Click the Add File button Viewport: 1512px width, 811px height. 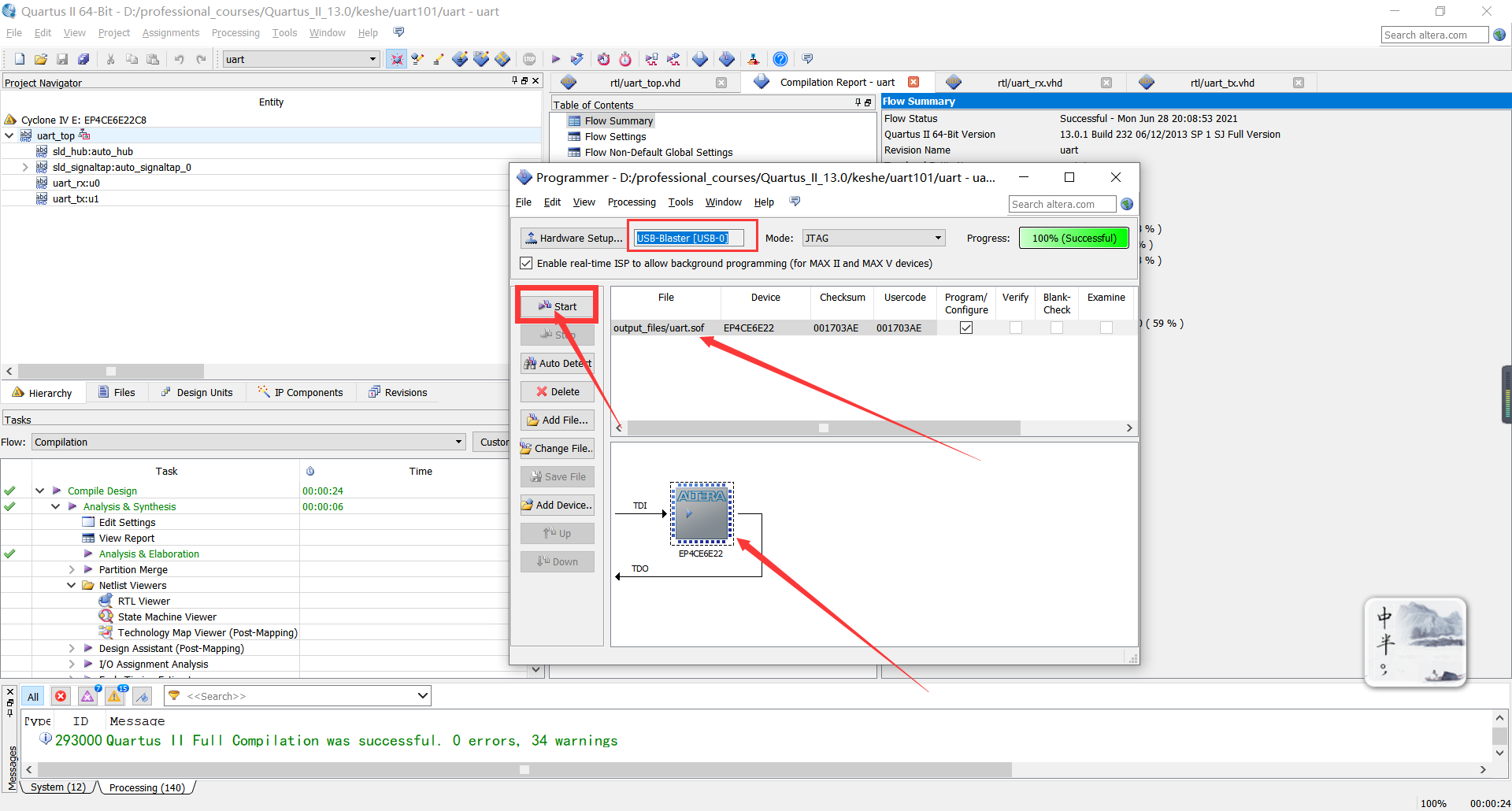tap(558, 420)
